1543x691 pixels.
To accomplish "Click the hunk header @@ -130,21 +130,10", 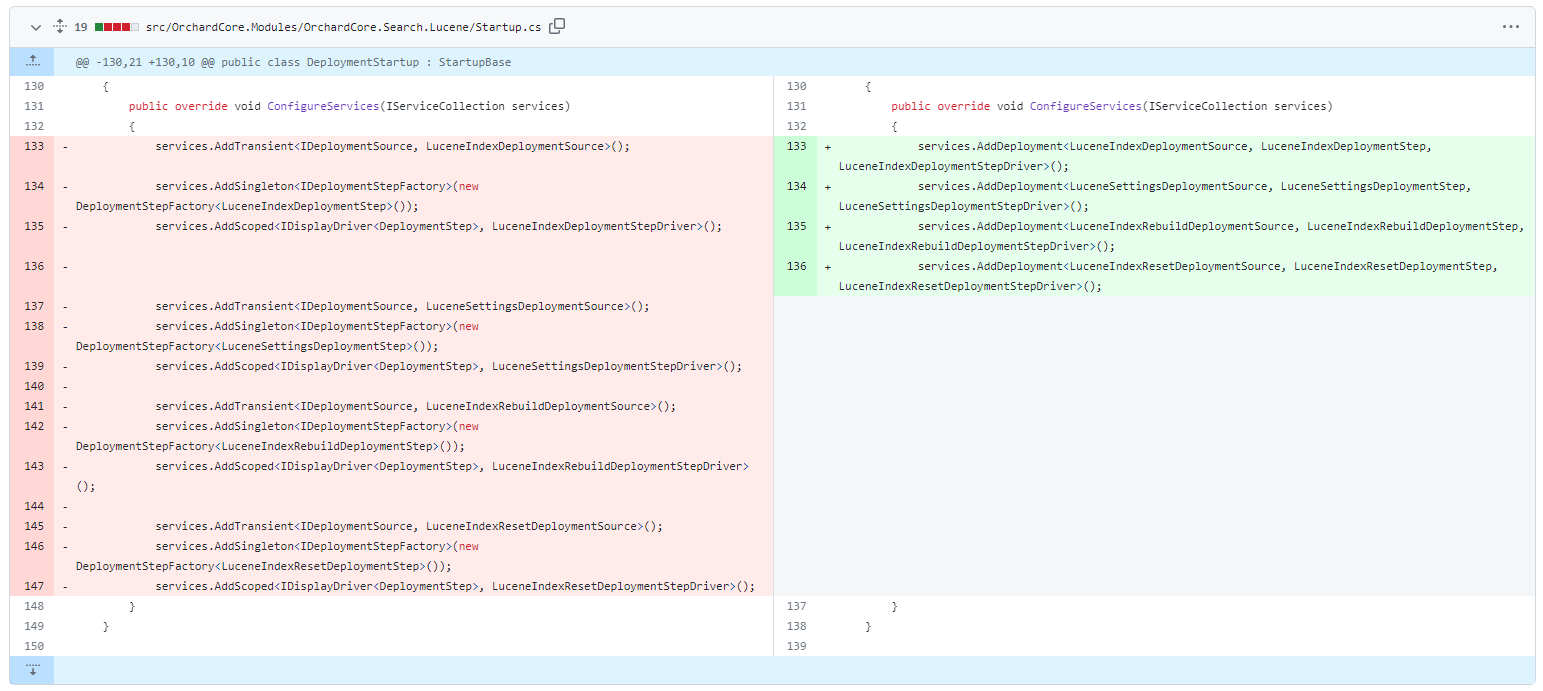I will [293, 62].
